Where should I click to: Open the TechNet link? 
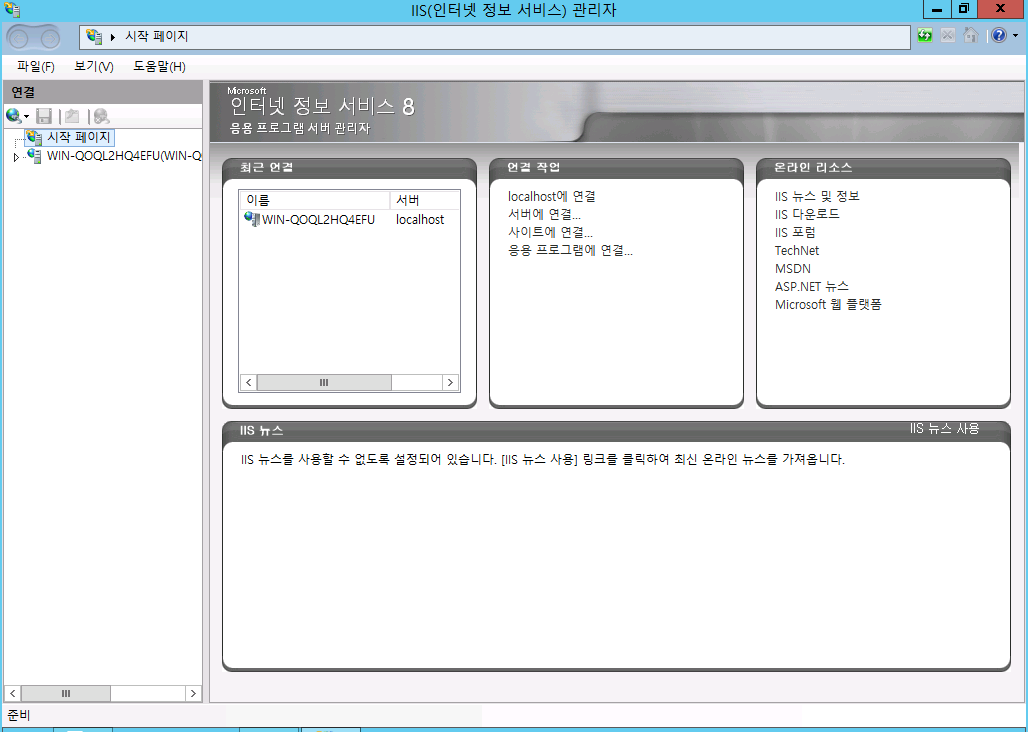point(797,250)
